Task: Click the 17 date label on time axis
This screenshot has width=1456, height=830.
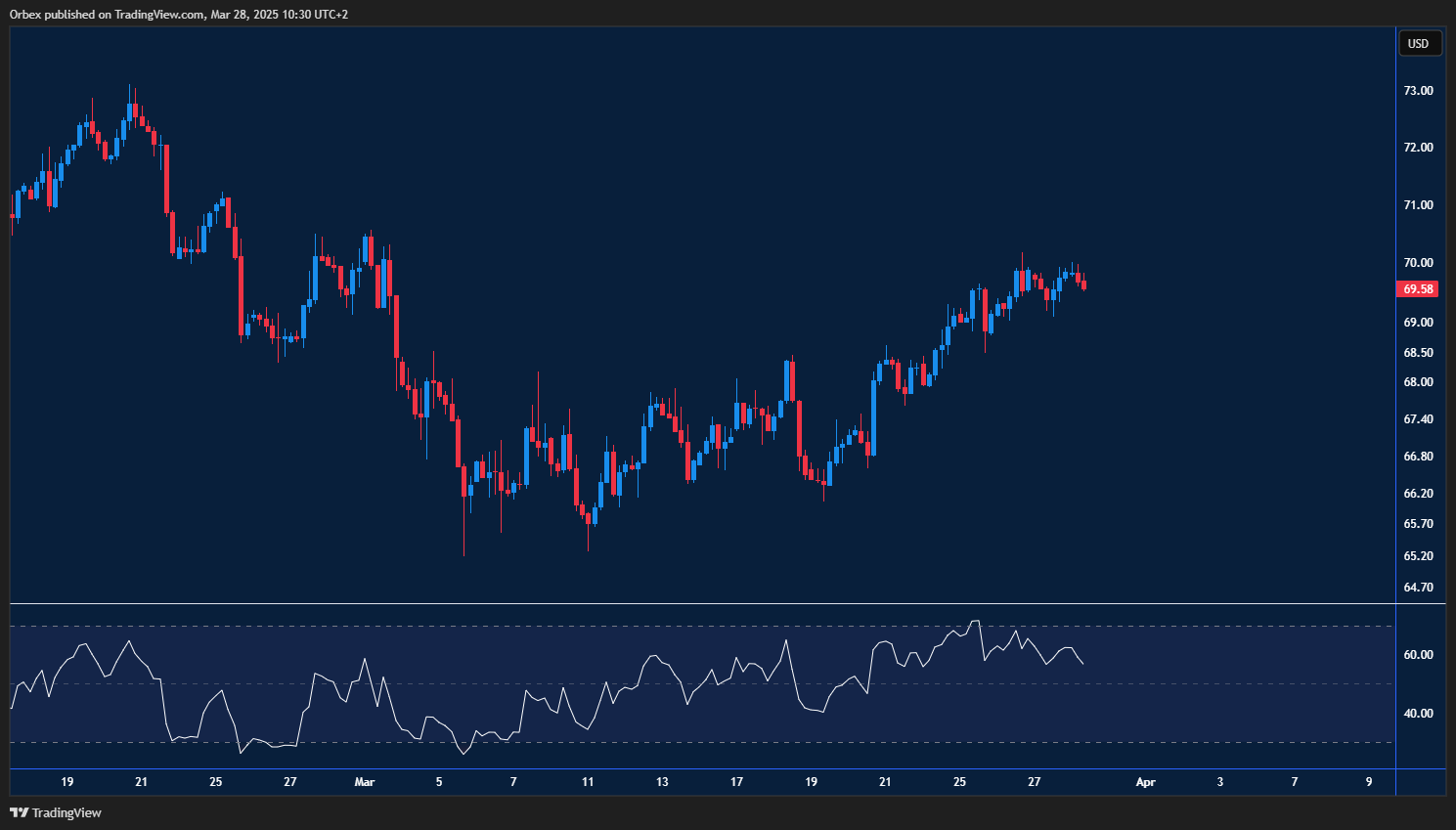Action: pyautogui.click(x=736, y=782)
